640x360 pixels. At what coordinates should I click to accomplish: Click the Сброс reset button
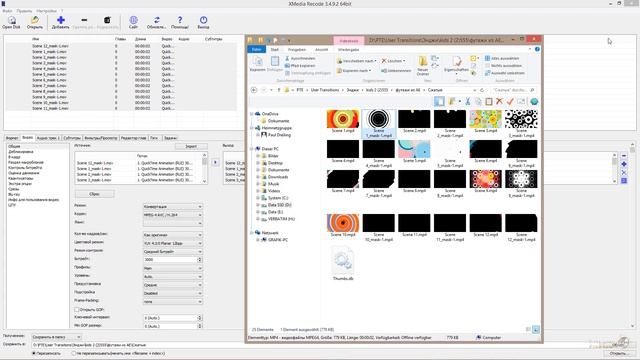[x=94, y=194]
